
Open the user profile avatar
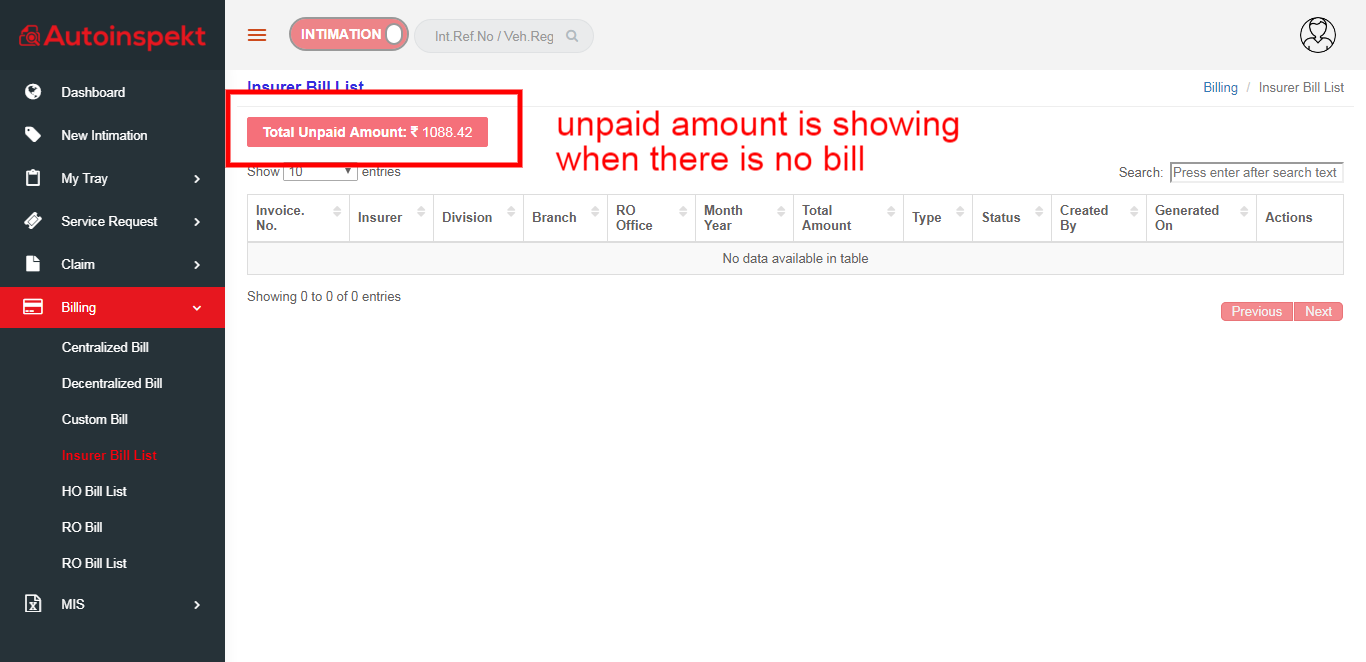click(x=1317, y=35)
